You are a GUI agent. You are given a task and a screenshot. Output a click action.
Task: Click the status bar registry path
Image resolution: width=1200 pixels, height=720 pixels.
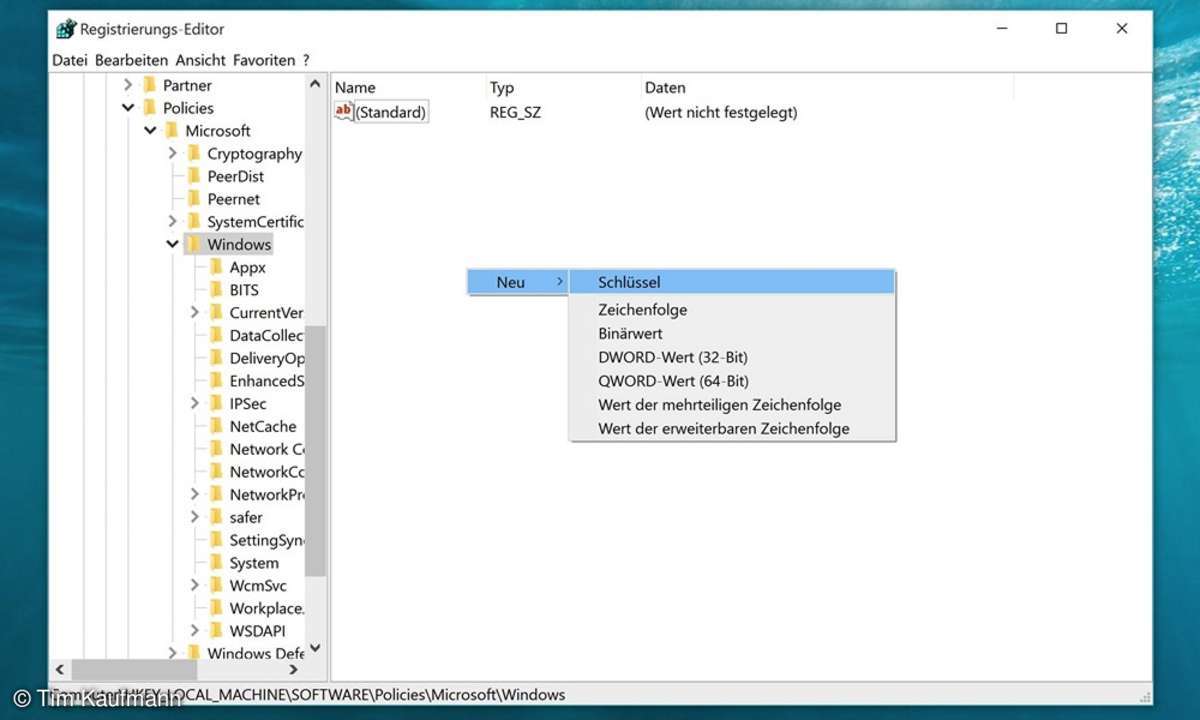point(310,694)
